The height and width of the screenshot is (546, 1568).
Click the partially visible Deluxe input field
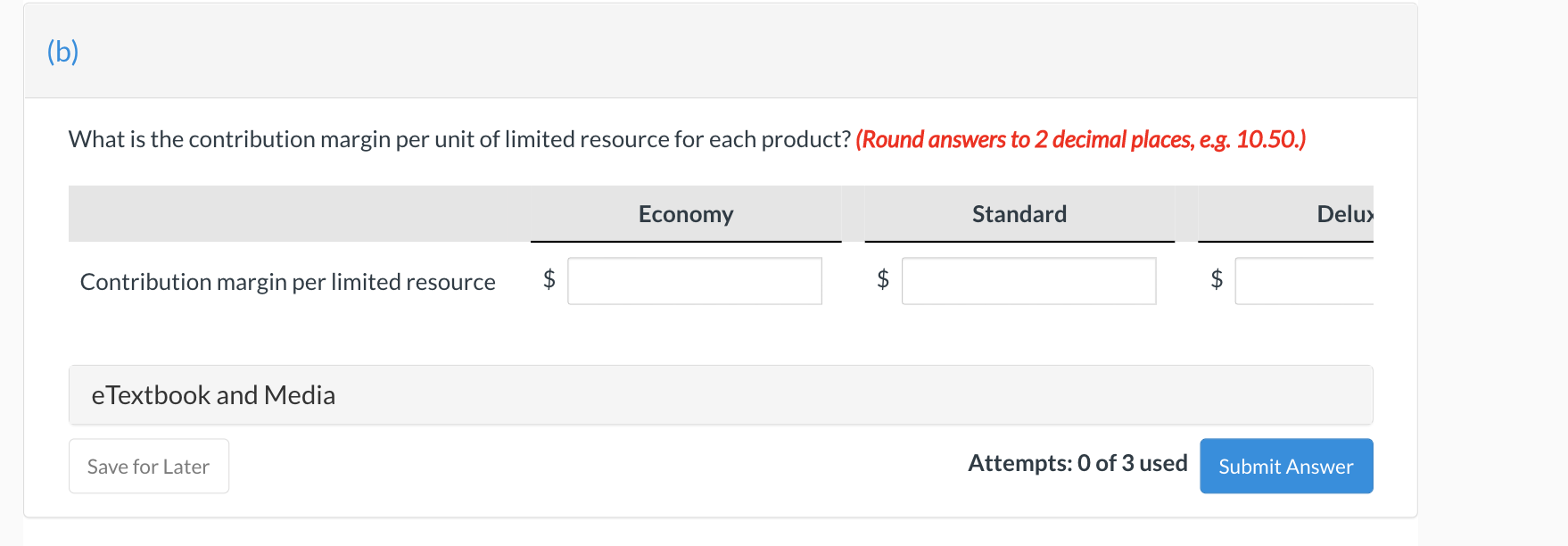(x=1304, y=281)
